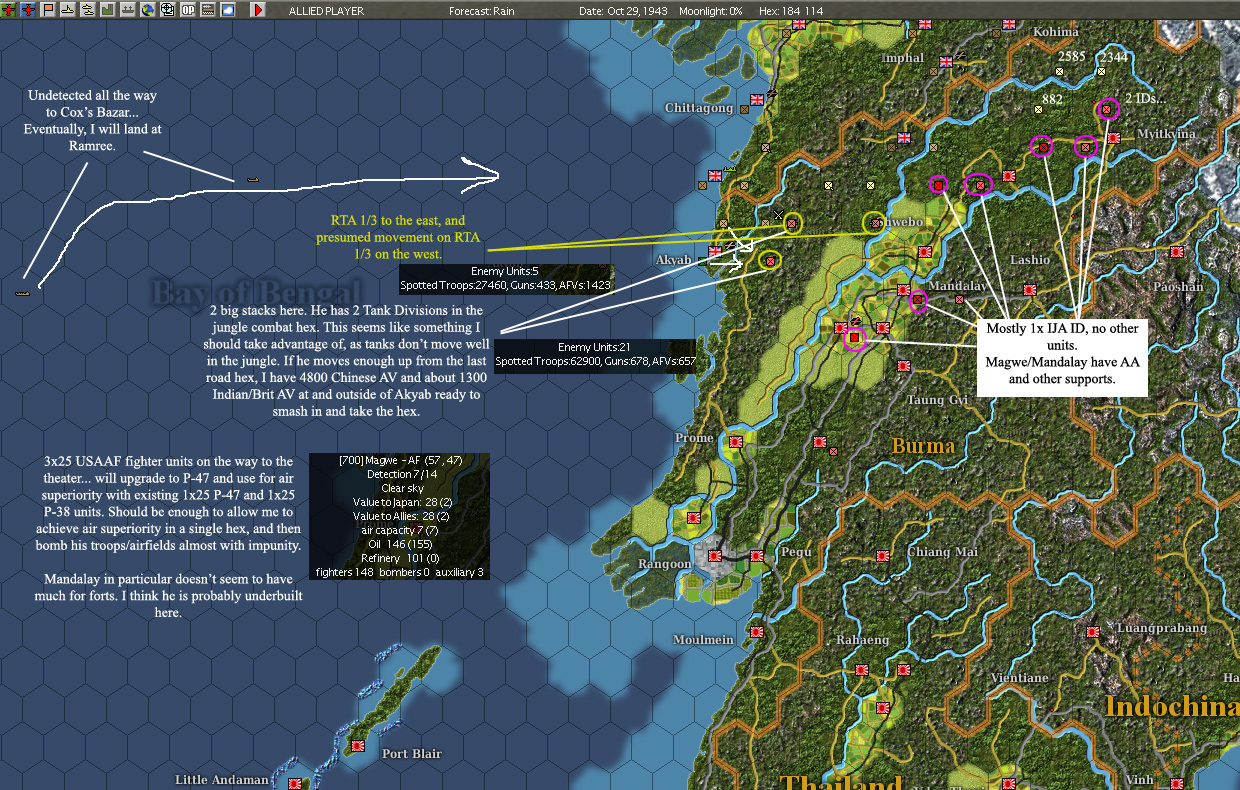
Task: Click the Refinery 101 (0) line
Action: 400,558
